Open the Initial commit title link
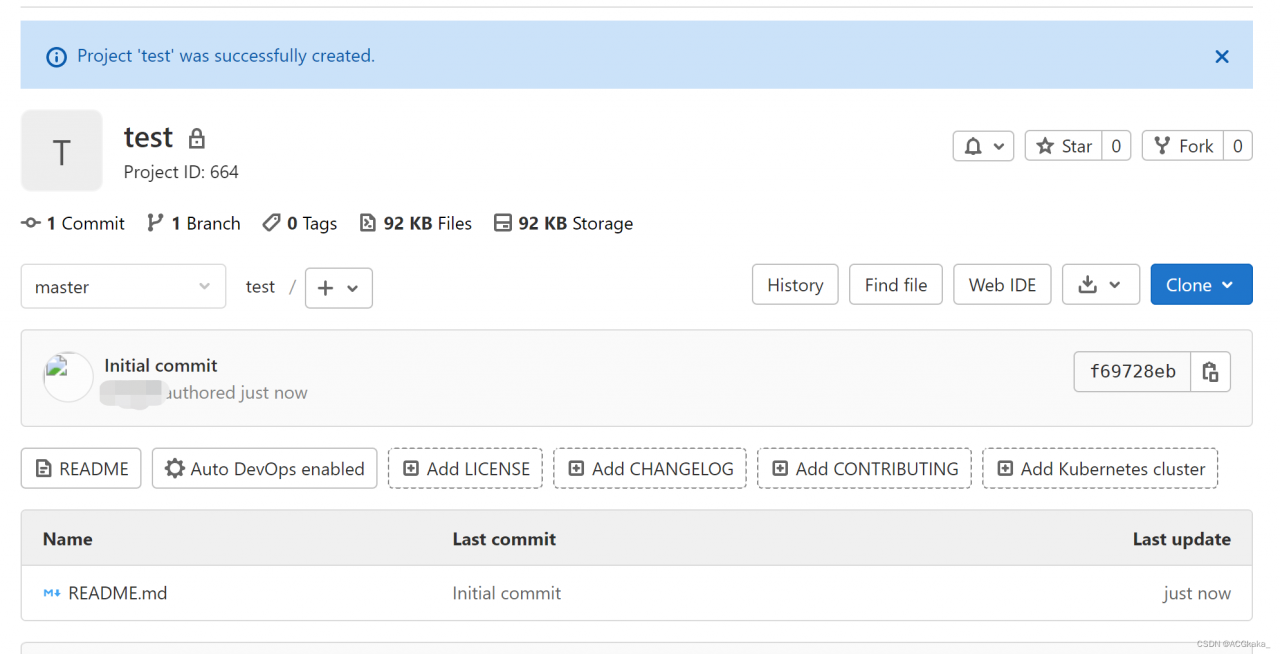The width and height of the screenshot is (1280, 654). coord(161,366)
